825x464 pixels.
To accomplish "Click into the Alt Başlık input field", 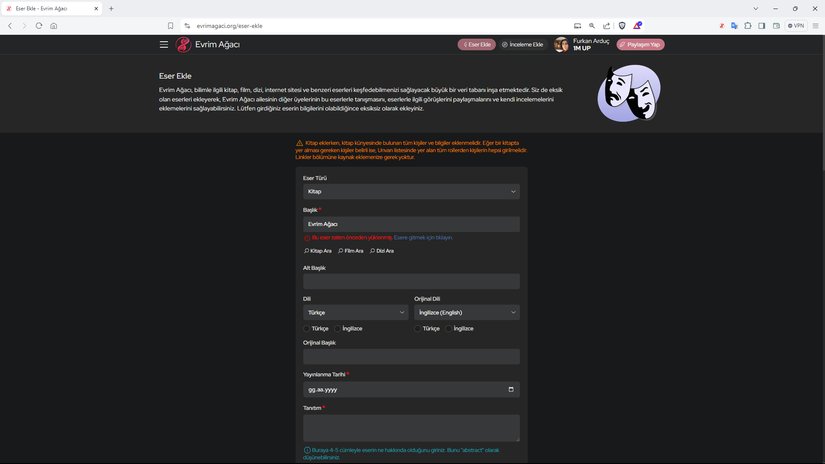I will click(x=411, y=282).
